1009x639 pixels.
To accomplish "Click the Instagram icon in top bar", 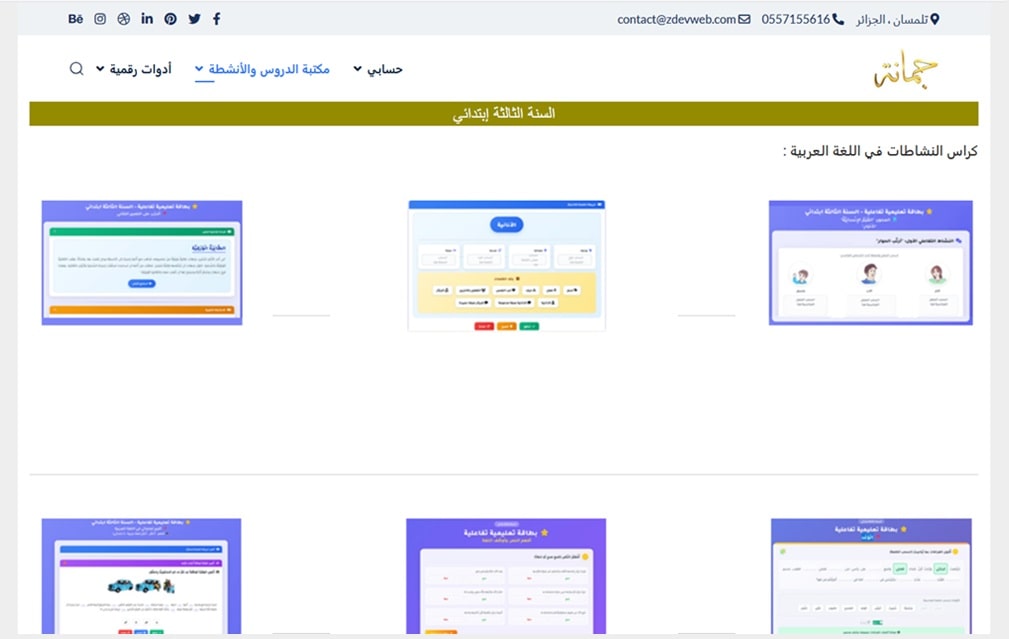I will click(100, 19).
